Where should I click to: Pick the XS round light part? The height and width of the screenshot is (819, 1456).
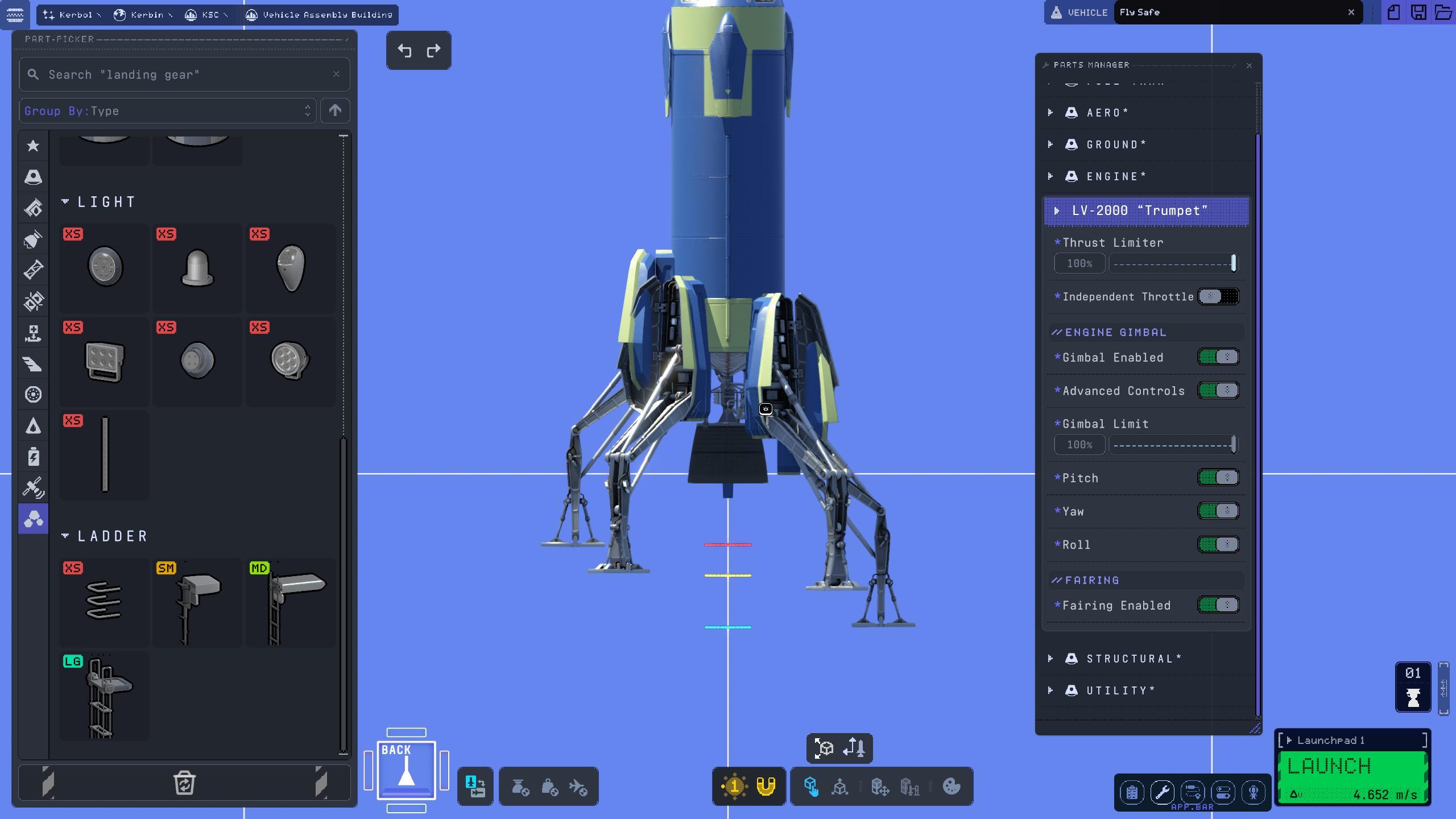104,268
